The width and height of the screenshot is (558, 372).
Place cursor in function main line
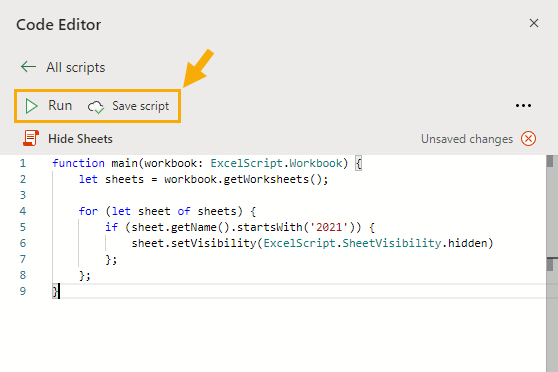point(207,163)
